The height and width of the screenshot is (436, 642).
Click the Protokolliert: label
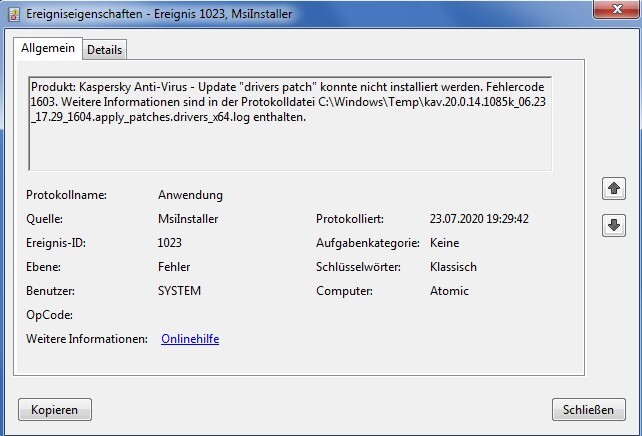pyautogui.click(x=350, y=219)
